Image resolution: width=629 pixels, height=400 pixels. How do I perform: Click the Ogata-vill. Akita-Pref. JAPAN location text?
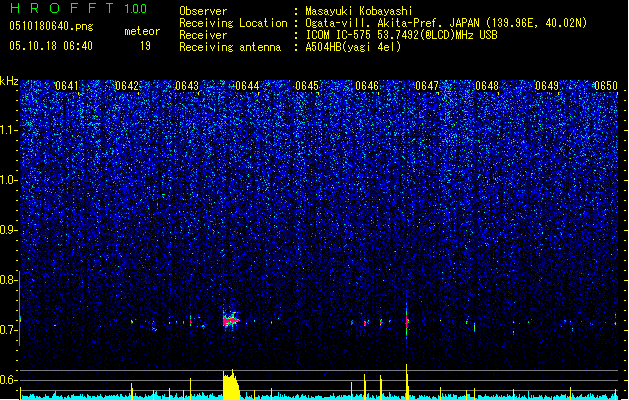446,23
